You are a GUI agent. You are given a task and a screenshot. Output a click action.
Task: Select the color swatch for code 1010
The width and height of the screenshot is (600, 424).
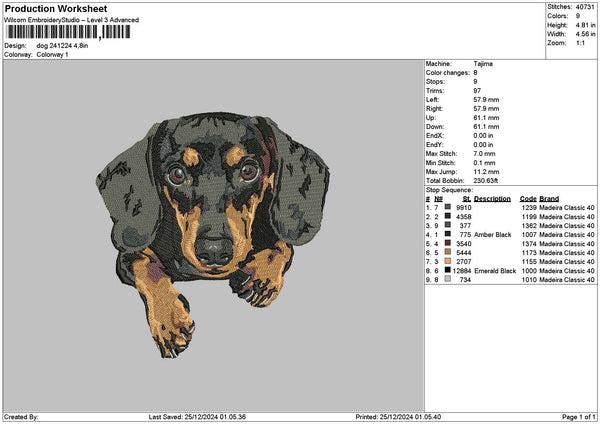448,279
